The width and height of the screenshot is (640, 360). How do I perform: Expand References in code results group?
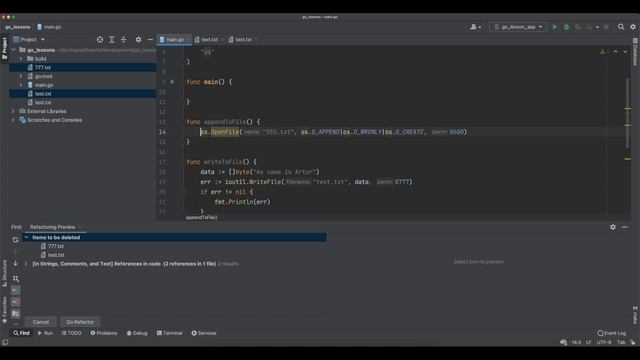pos(27,264)
